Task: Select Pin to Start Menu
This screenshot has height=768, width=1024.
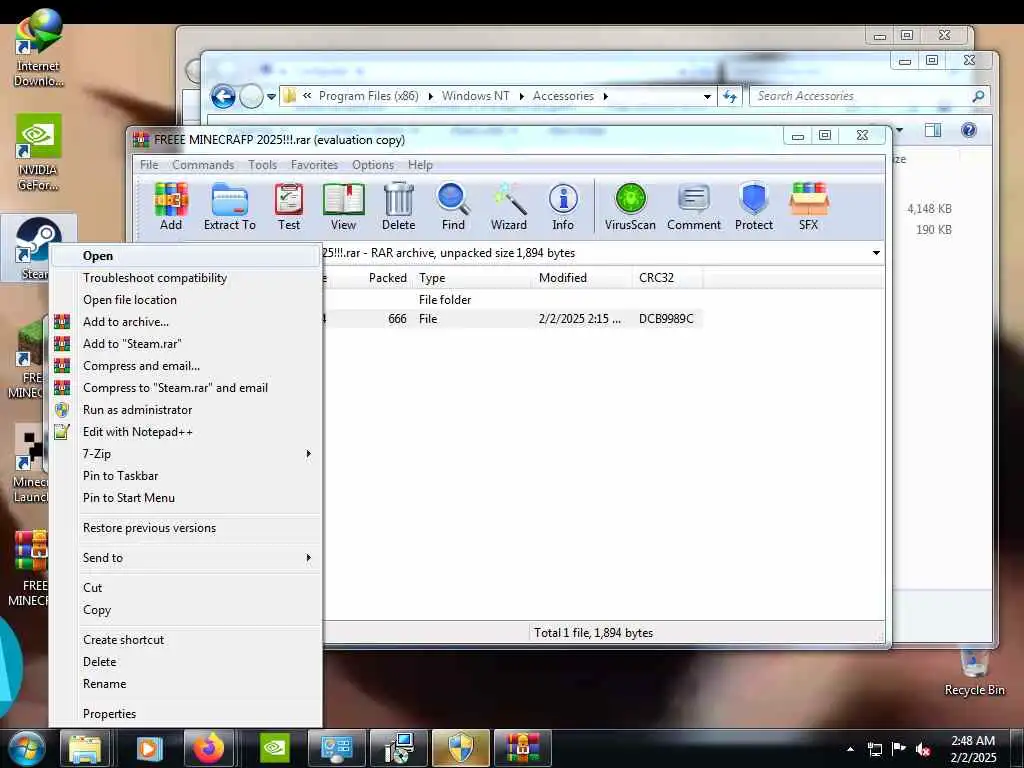Action: click(186, 498)
